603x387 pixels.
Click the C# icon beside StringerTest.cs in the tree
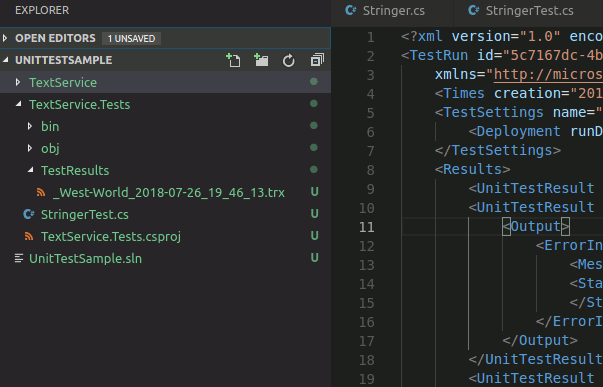pos(29,214)
